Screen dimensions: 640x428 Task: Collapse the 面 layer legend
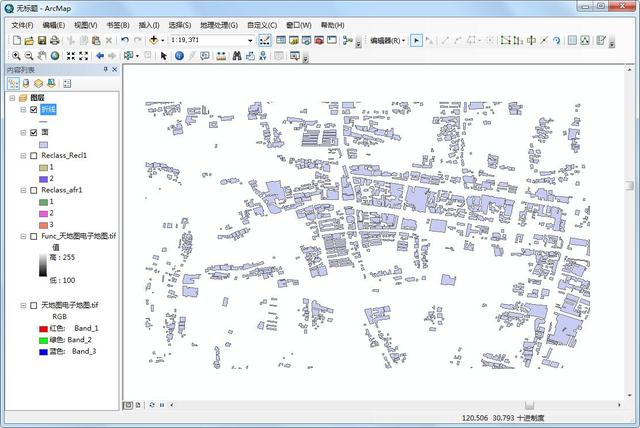click(x=23, y=133)
